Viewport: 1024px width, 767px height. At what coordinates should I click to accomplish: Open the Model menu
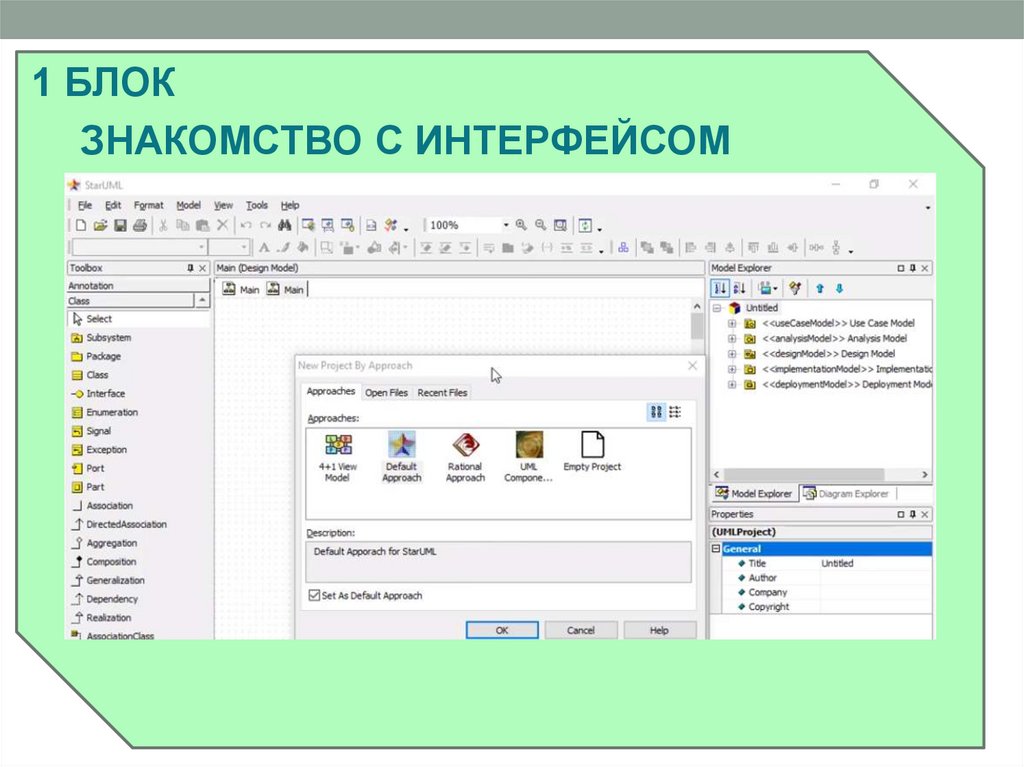point(188,205)
